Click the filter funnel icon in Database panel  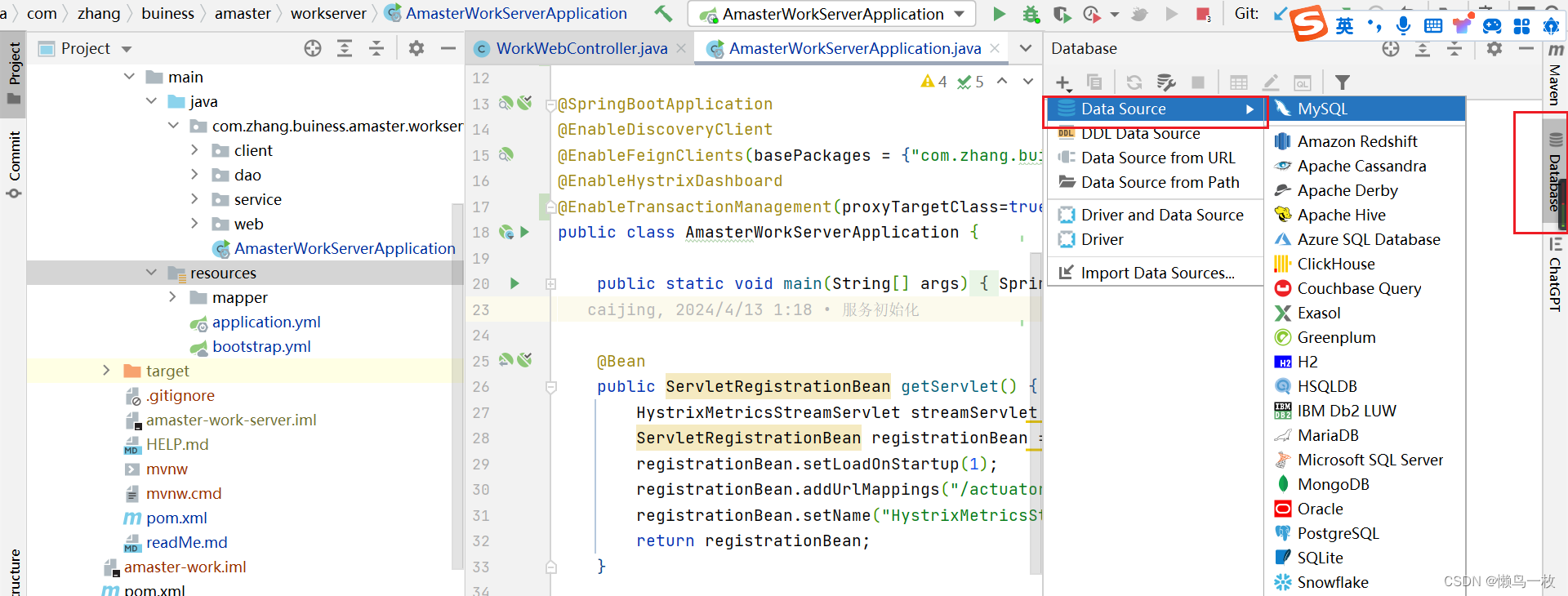pyautogui.click(x=1342, y=82)
